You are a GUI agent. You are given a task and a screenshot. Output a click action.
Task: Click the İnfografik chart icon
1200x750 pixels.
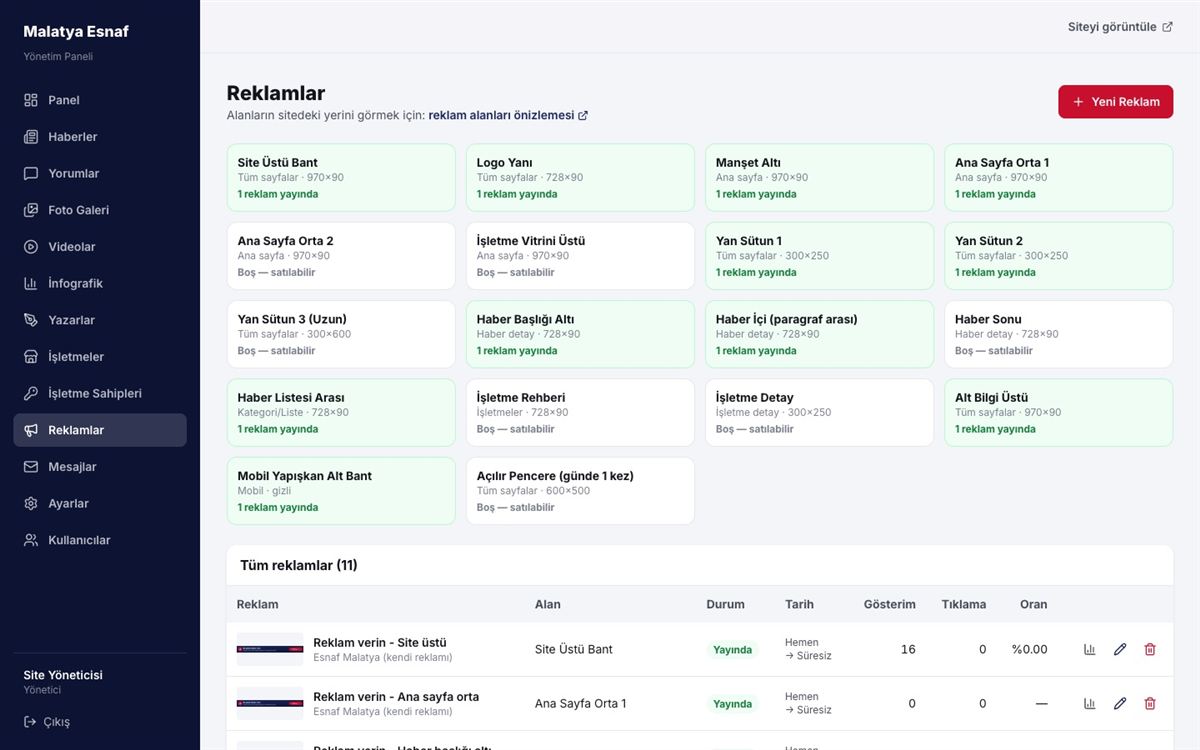point(31,283)
